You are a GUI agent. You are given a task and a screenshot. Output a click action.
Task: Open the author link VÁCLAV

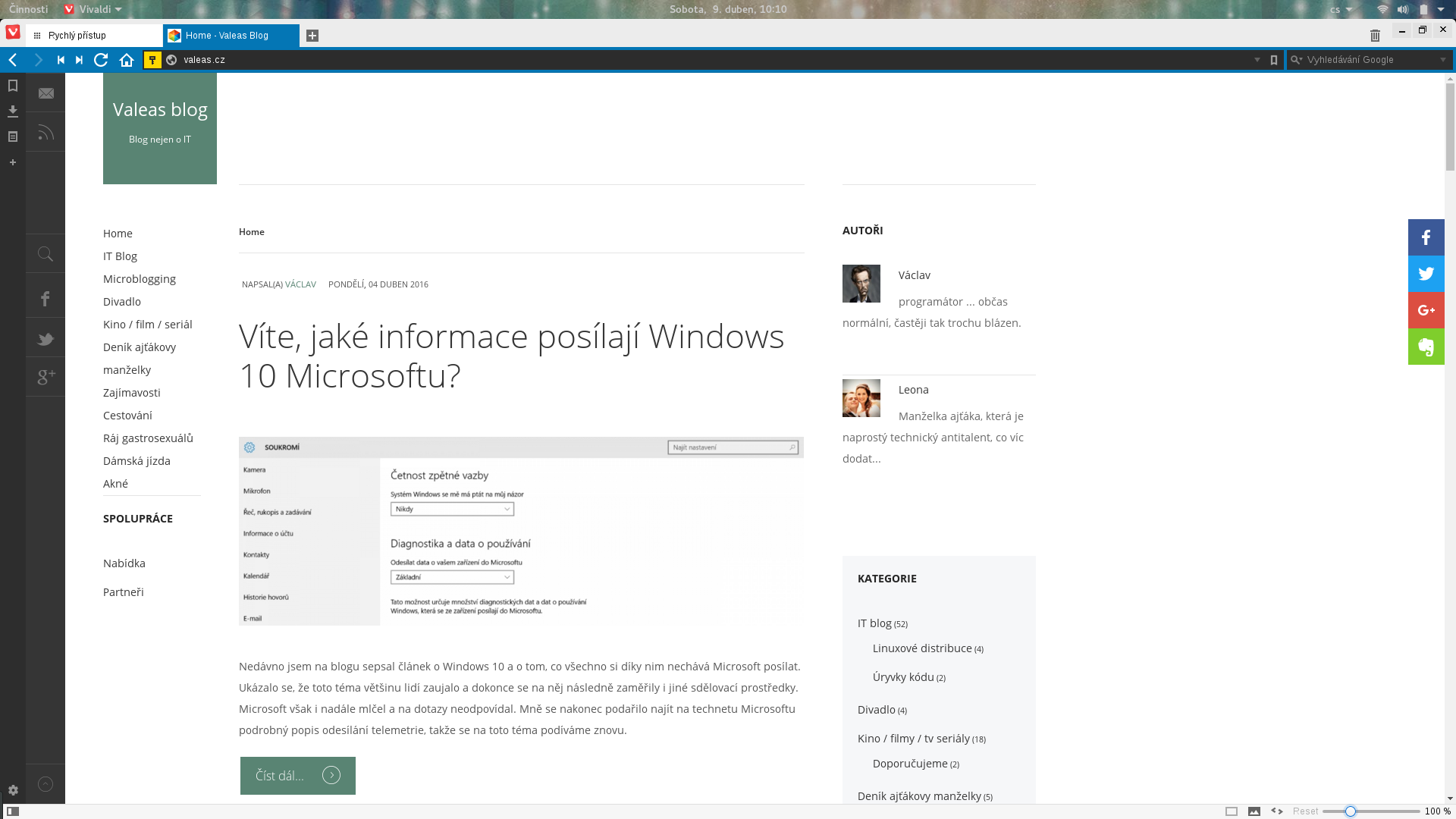pyautogui.click(x=300, y=284)
